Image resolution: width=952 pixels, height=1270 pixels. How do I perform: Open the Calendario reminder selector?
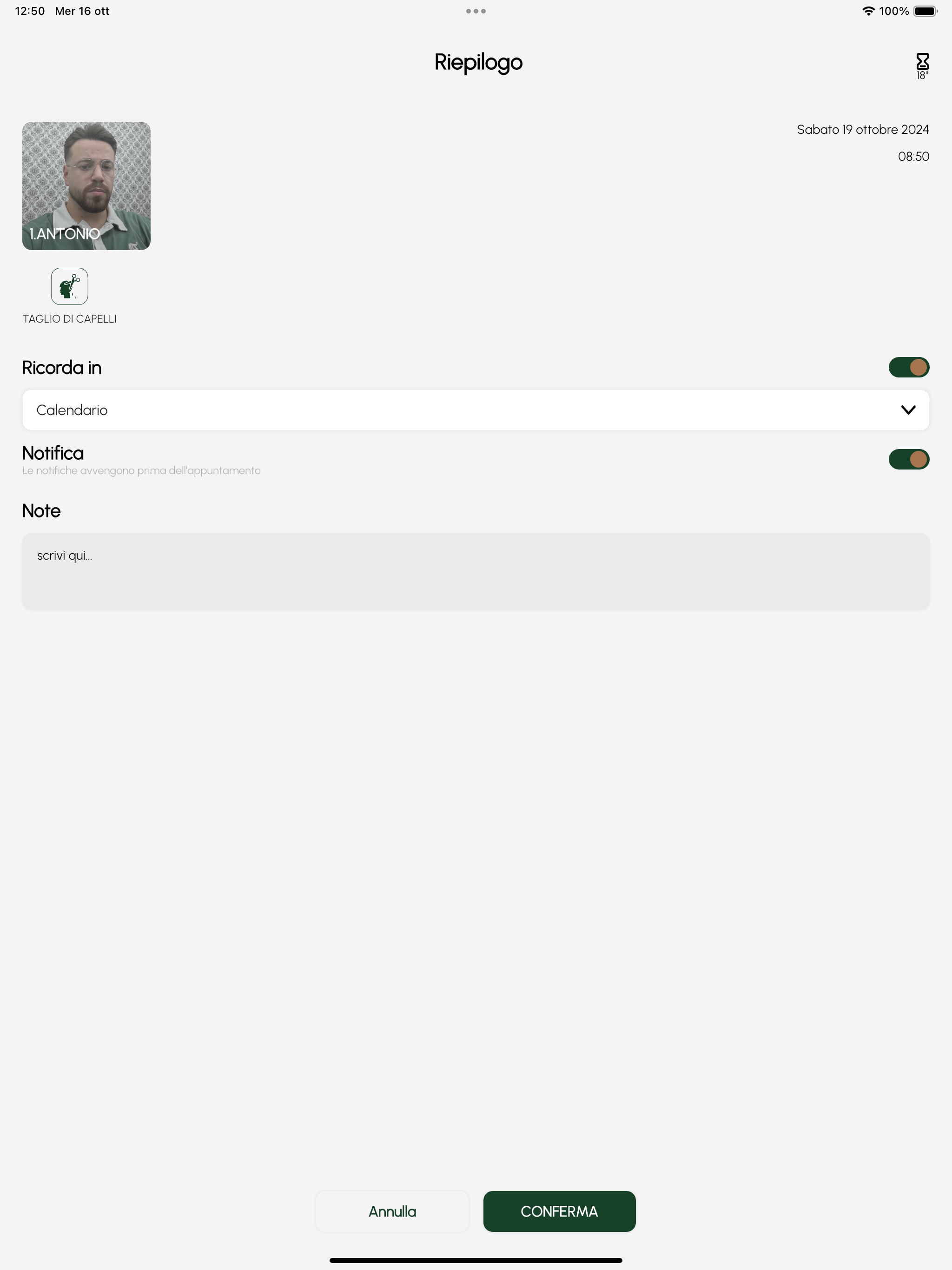coord(476,410)
